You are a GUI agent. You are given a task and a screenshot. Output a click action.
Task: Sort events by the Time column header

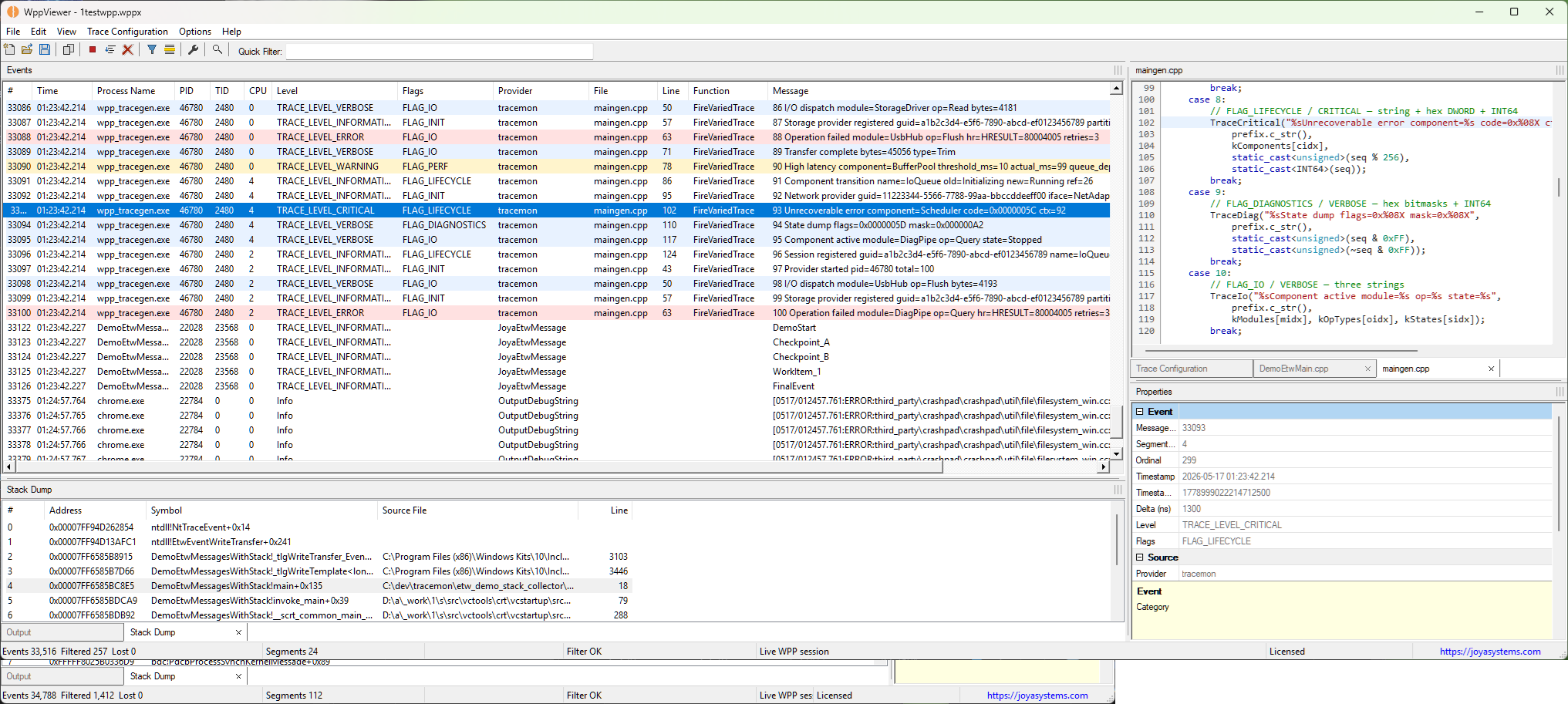click(62, 91)
